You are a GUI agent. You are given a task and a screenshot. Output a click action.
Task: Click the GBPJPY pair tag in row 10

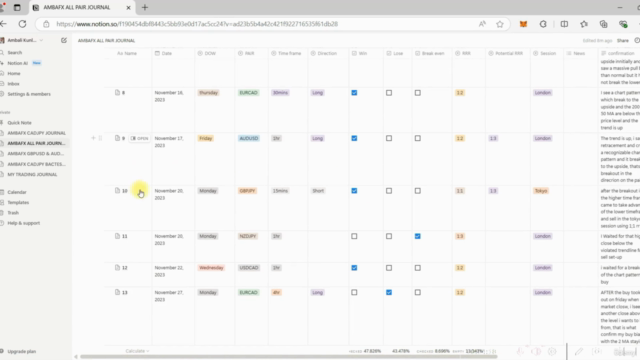pyautogui.click(x=247, y=191)
